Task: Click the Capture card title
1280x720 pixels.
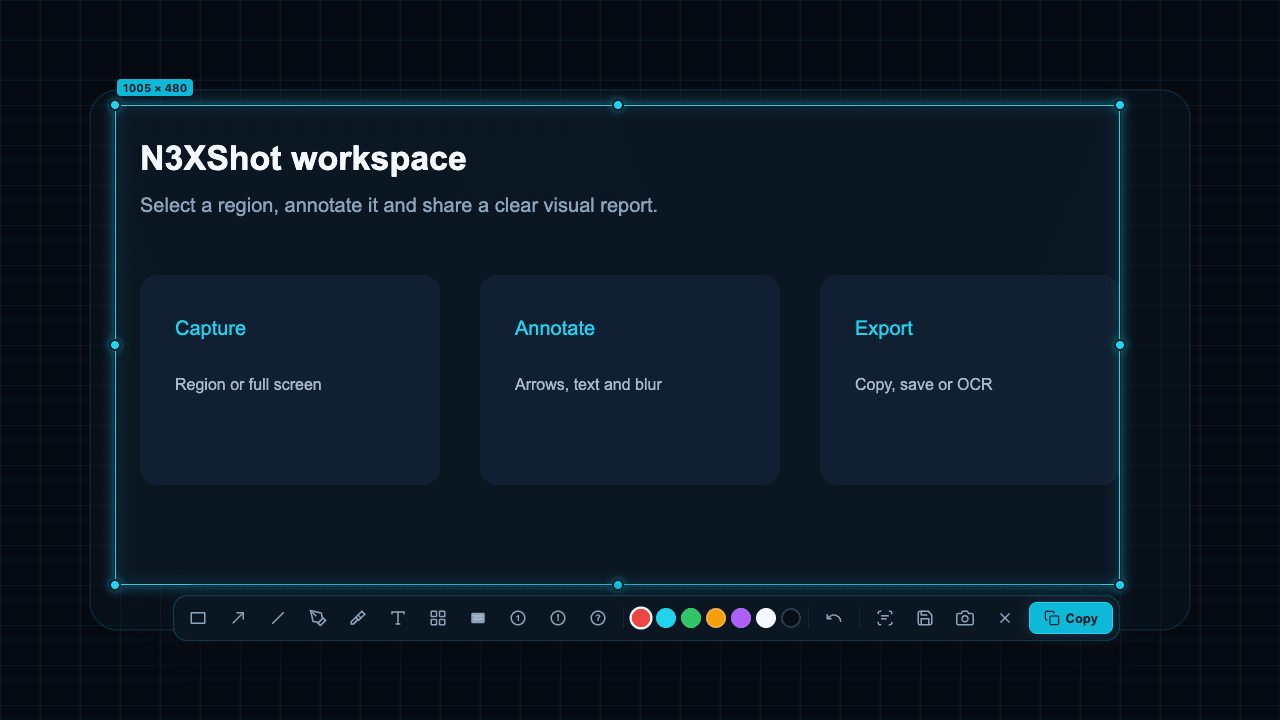Action: click(210, 328)
